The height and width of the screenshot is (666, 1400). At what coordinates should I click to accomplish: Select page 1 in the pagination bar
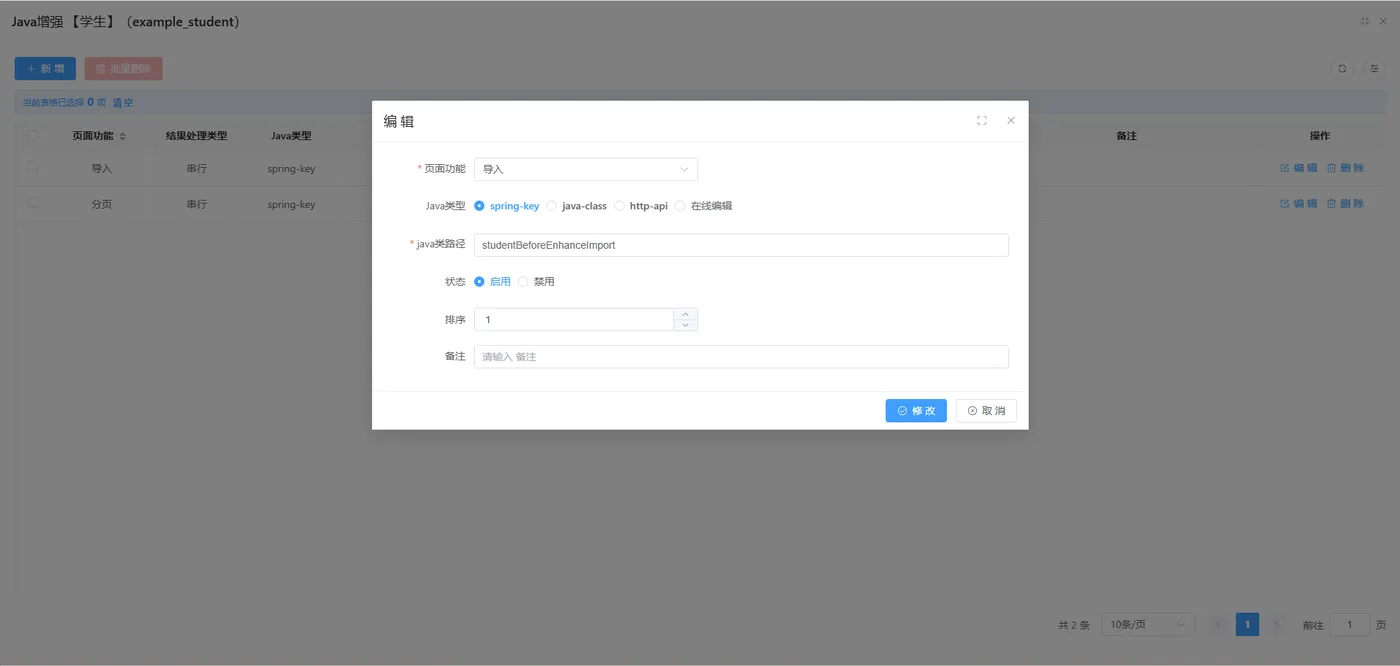click(1247, 624)
